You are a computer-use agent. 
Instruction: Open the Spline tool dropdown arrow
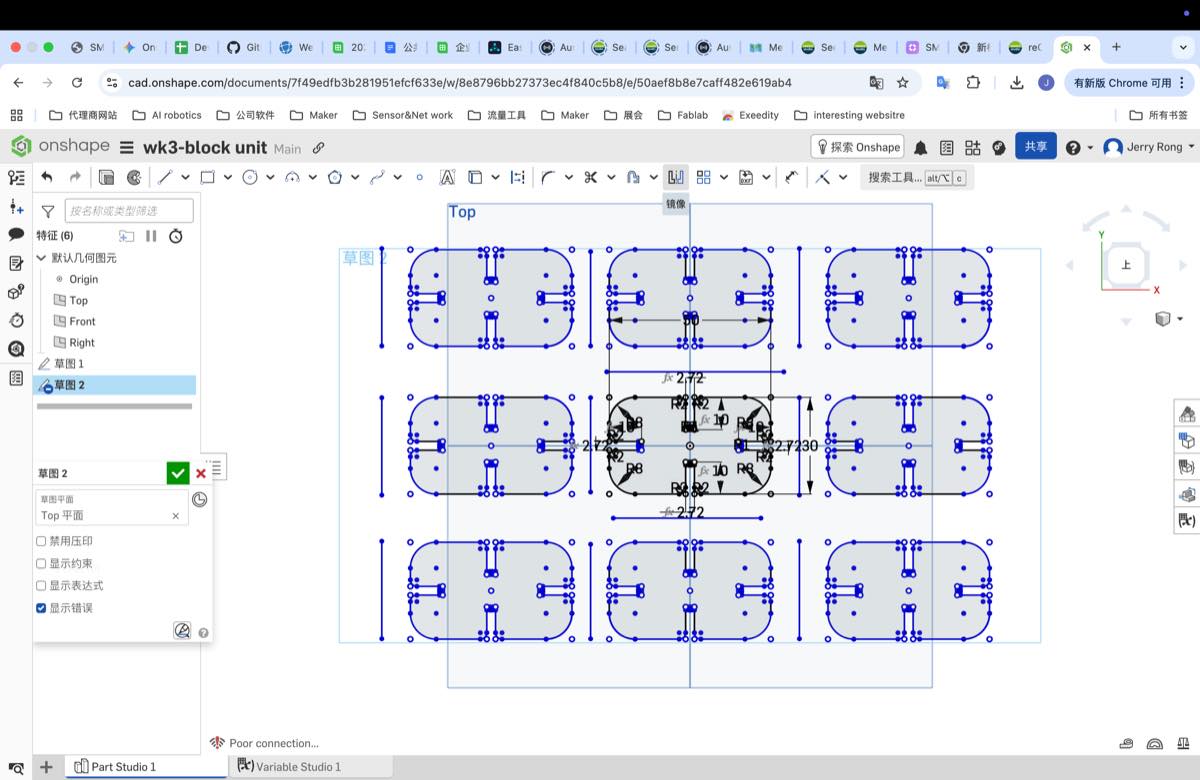click(x=398, y=177)
